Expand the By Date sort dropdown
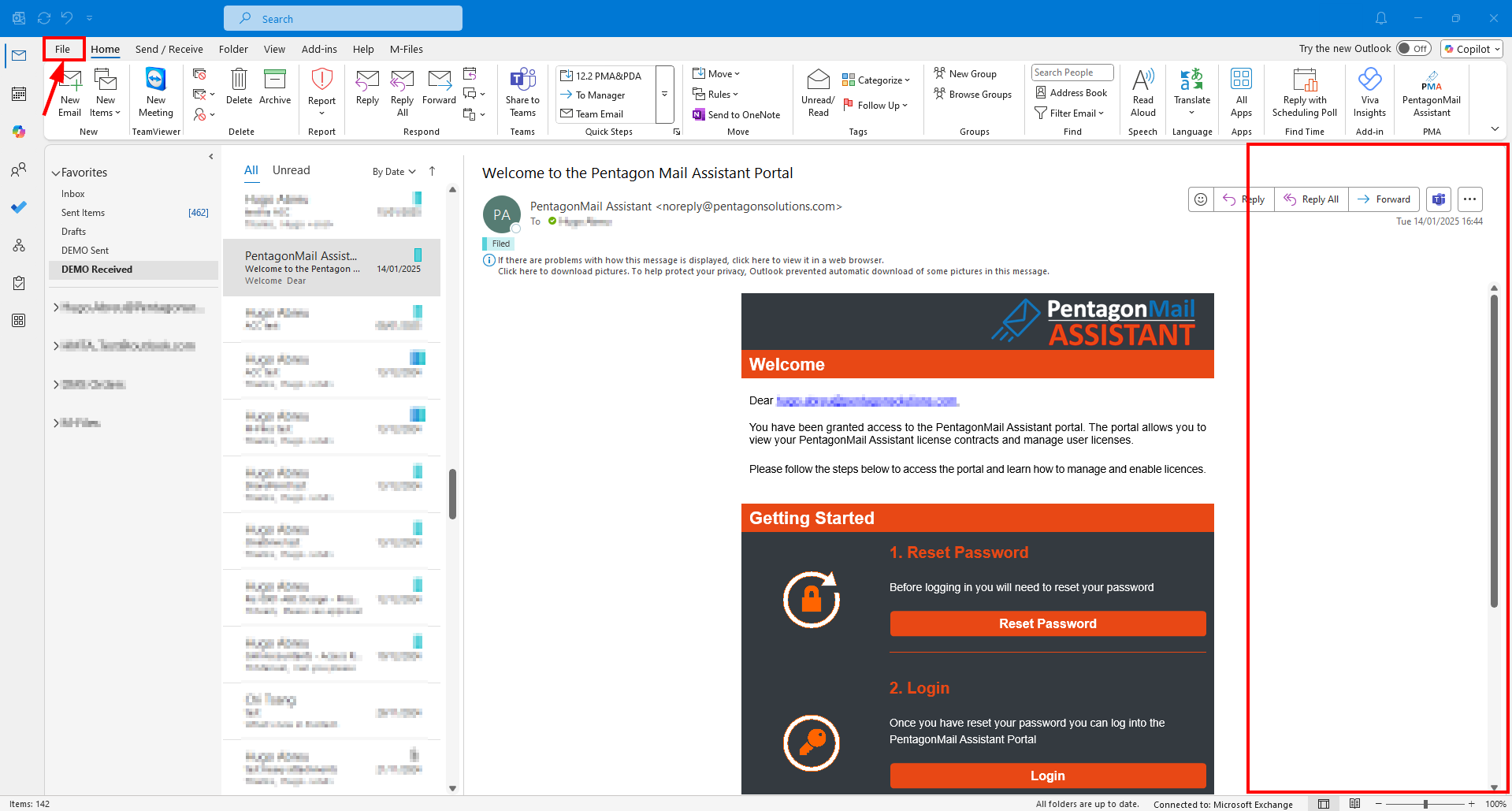This screenshot has height=811, width=1512. 394,172
